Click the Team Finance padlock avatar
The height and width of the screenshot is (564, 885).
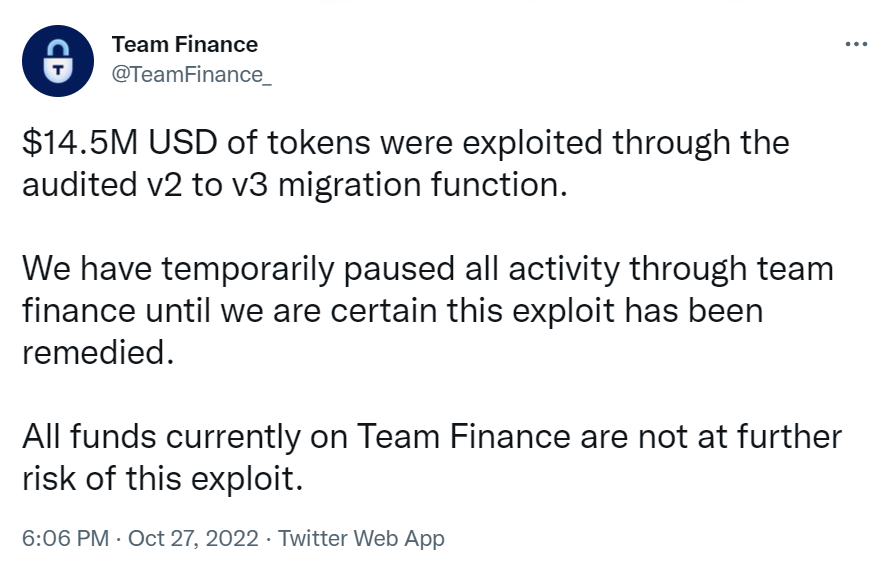(x=58, y=61)
